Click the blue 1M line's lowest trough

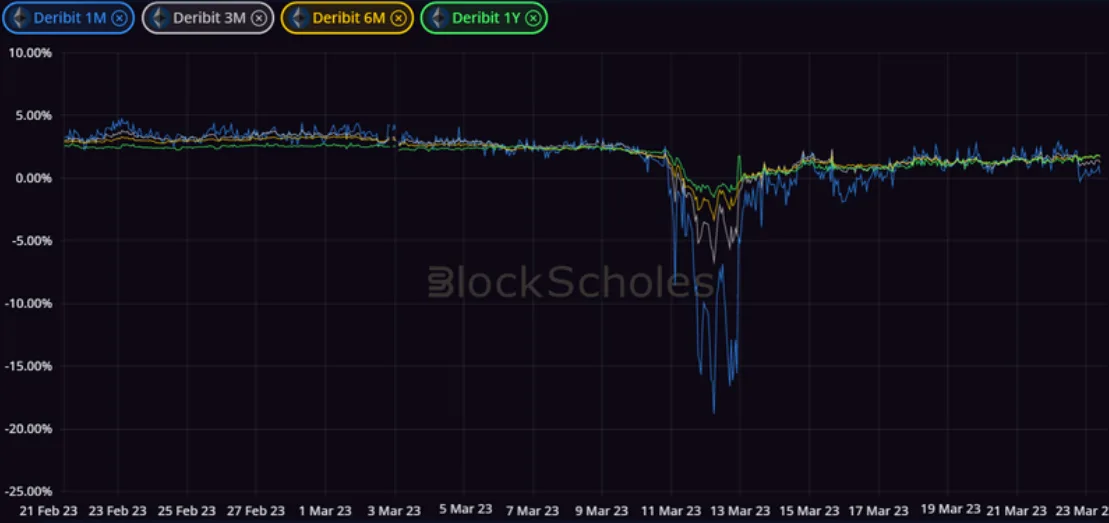[x=713, y=412]
